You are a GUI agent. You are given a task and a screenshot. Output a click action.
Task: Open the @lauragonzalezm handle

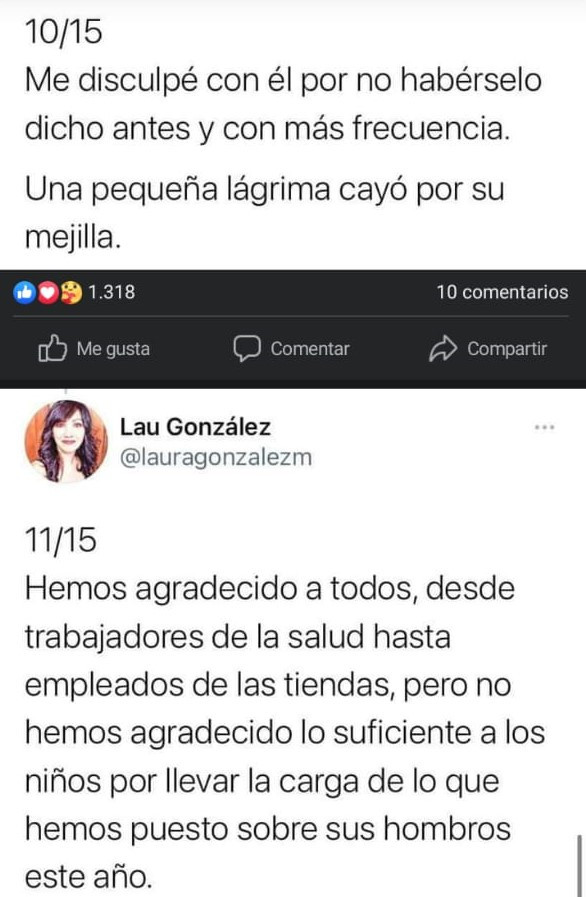(216, 458)
